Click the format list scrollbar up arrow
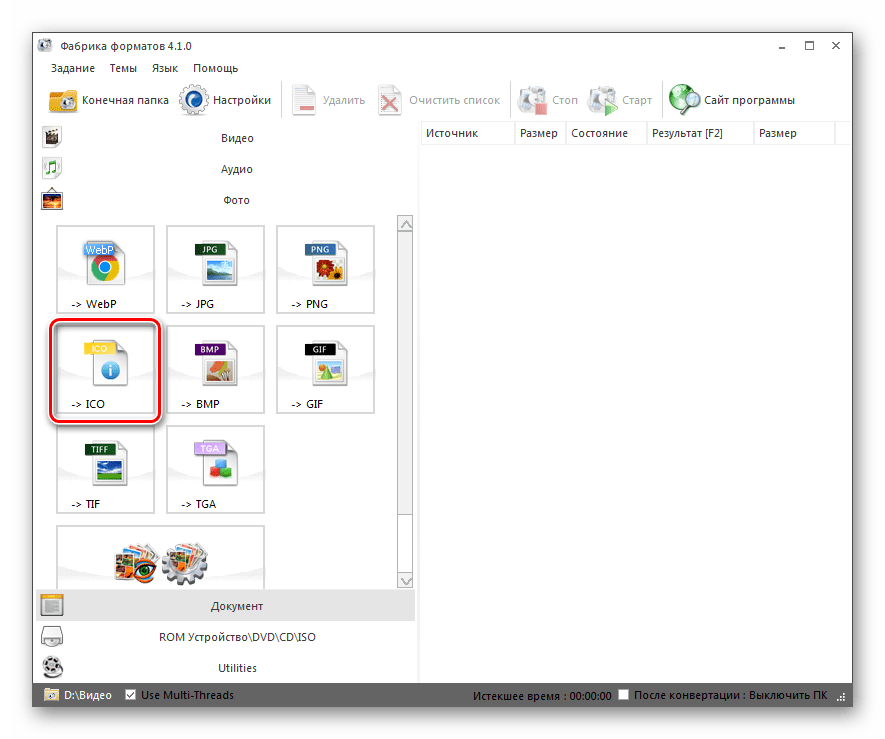The width and height of the screenshot is (885, 739). coord(405,224)
